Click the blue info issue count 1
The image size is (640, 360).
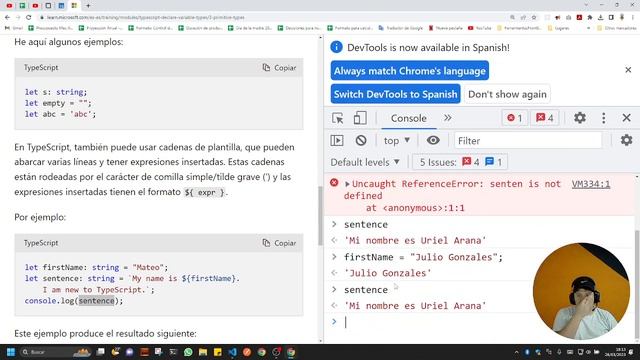[x=494, y=162]
